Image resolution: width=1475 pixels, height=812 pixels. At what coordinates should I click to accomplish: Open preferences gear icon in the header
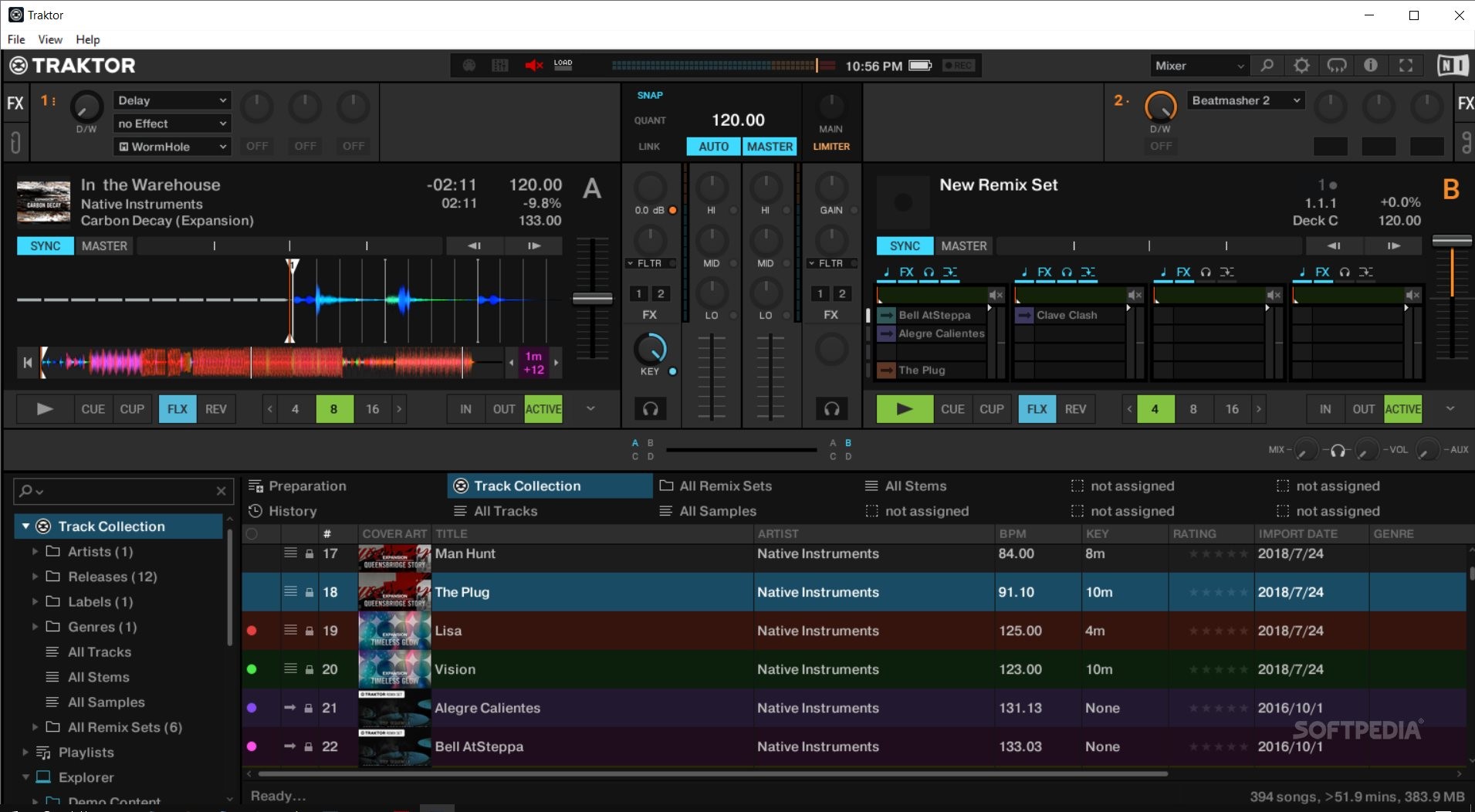[x=1301, y=66]
